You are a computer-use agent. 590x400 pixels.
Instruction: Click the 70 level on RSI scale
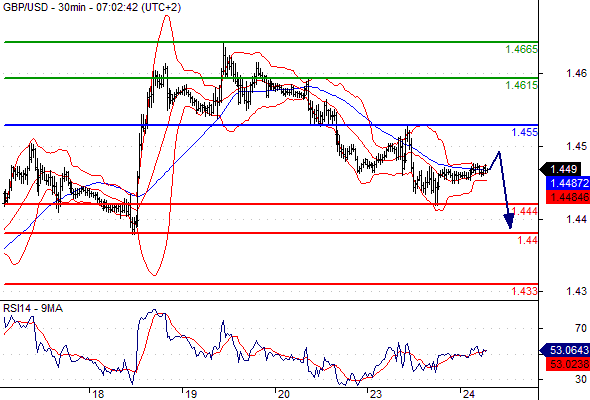pyautogui.click(x=581, y=329)
